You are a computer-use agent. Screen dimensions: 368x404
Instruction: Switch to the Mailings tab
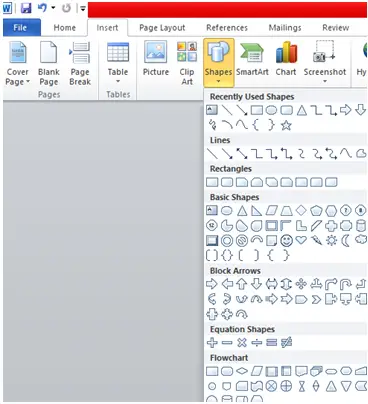click(285, 28)
